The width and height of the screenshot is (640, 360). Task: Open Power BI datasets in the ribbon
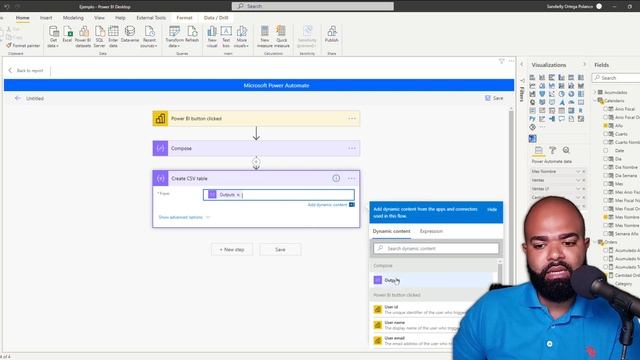click(83, 37)
